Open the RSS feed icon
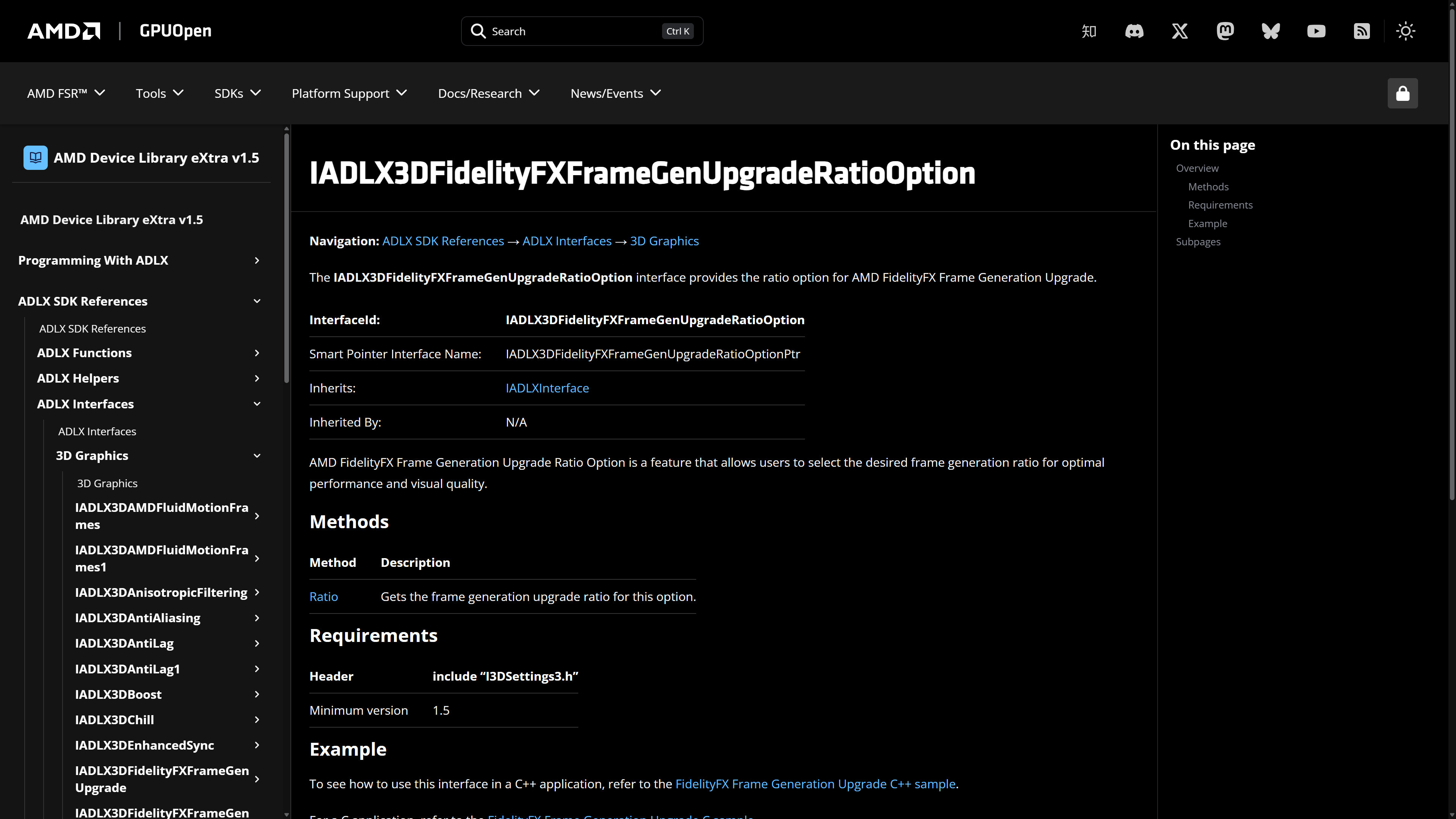Screen dimensions: 1456x819 (x=1362, y=31)
